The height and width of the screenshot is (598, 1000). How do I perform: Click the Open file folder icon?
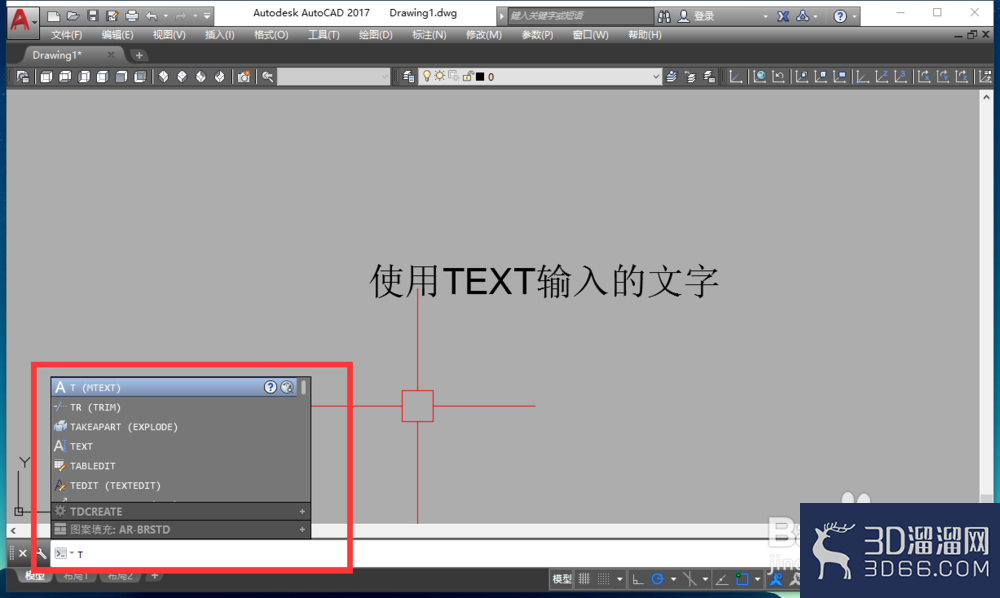[x=73, y=16]
